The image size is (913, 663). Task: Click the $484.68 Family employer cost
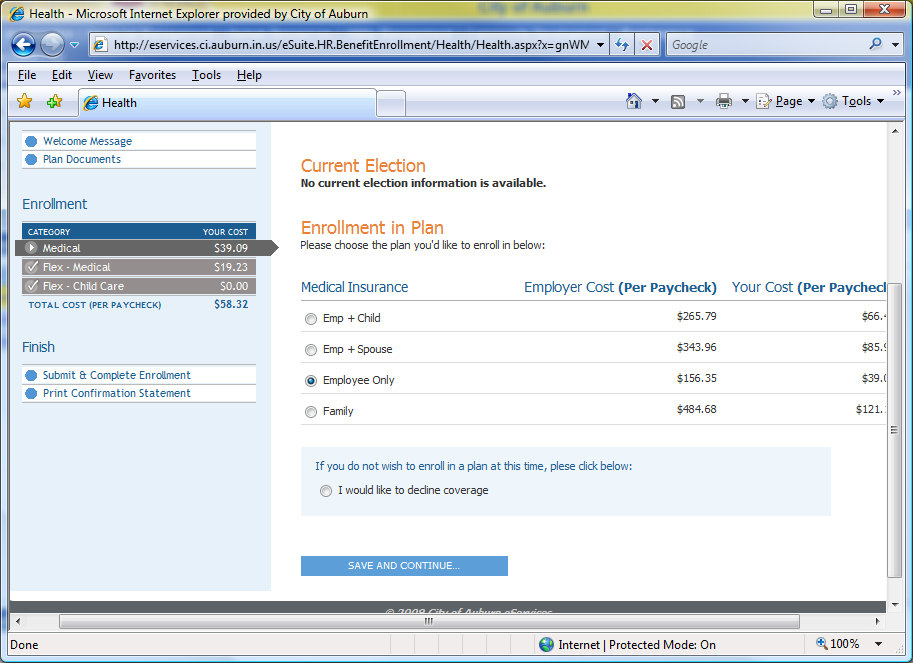[x=696, y=409]
